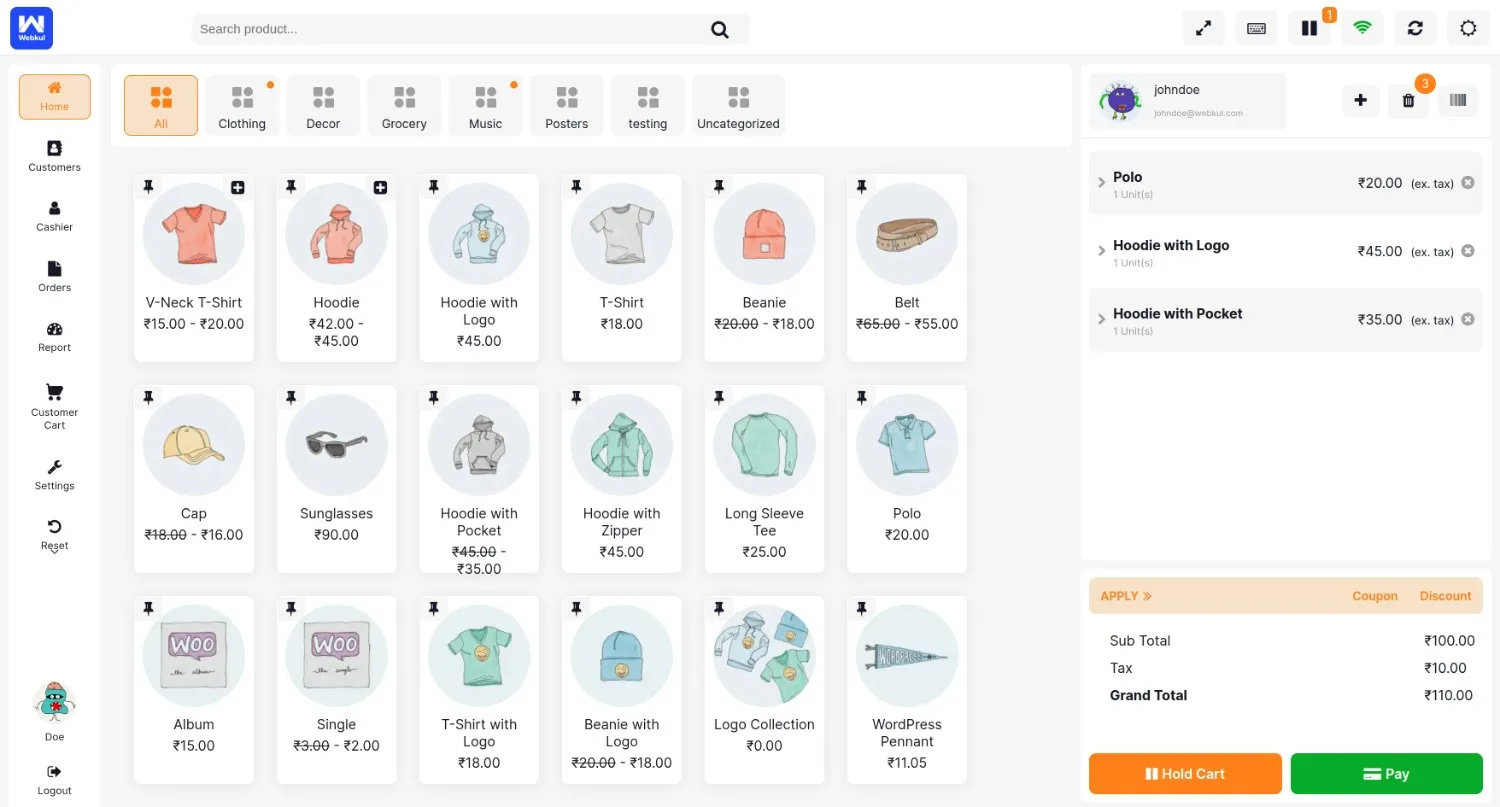Click the Discount link
This screenshot has height=807, width=1500.
pyautogui.click(x=1445, y=596)
